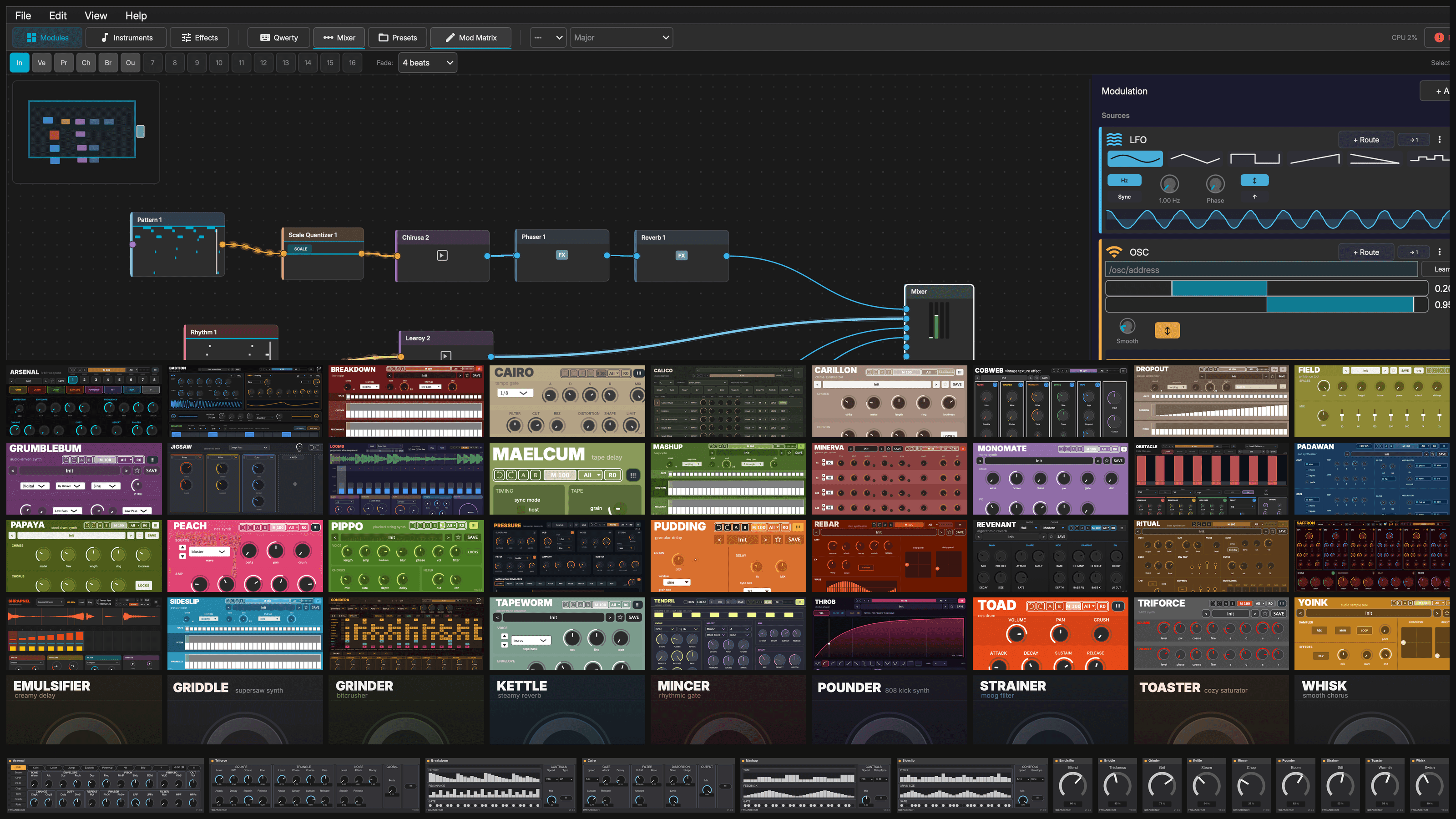Select the triangle LFO waveform shape
The width and height of the screenshot is (1456, 819).
[x=1195, y=159]
